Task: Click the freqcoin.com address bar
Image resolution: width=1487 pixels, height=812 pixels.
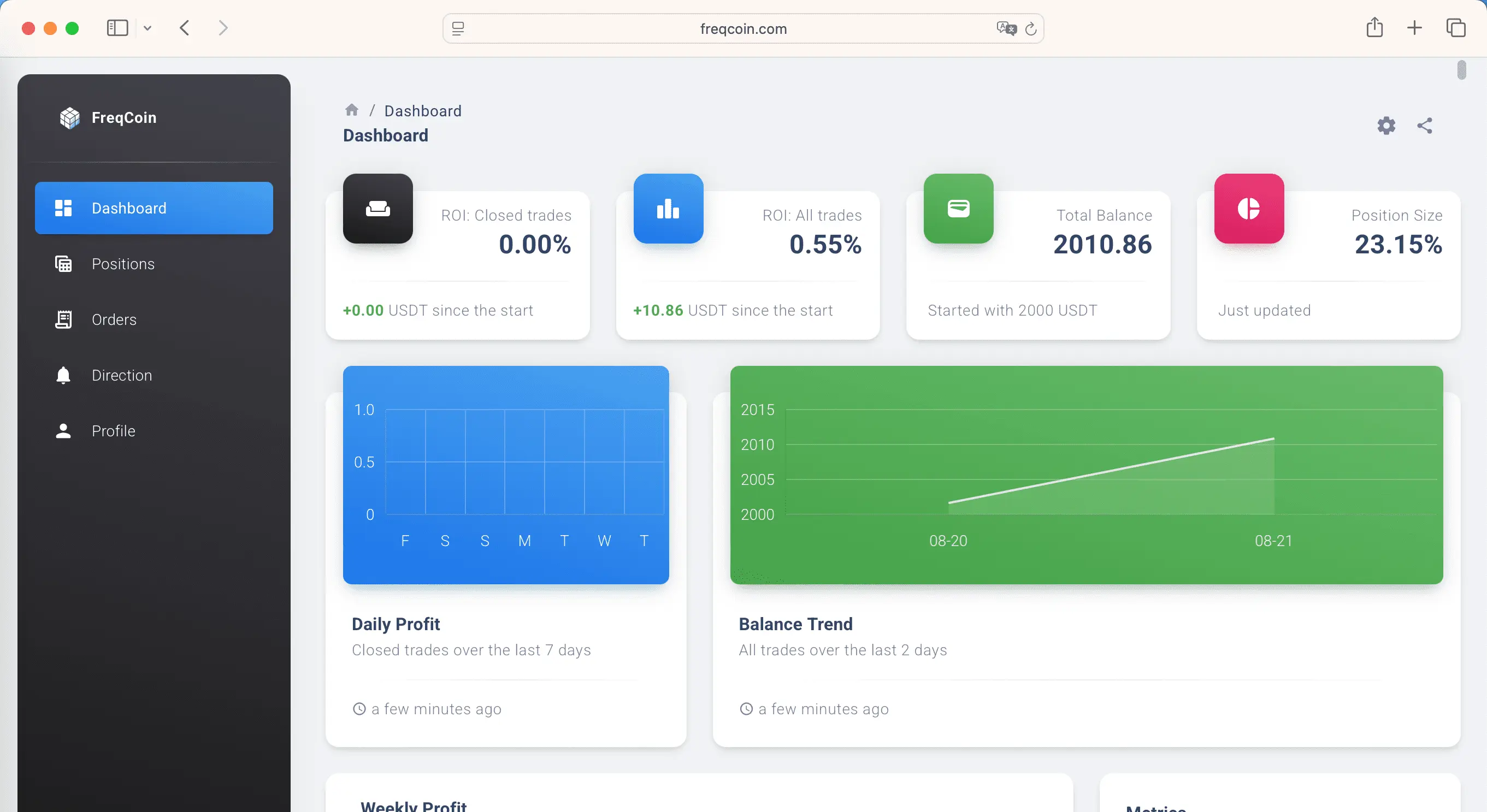Action: coord(743,28)
